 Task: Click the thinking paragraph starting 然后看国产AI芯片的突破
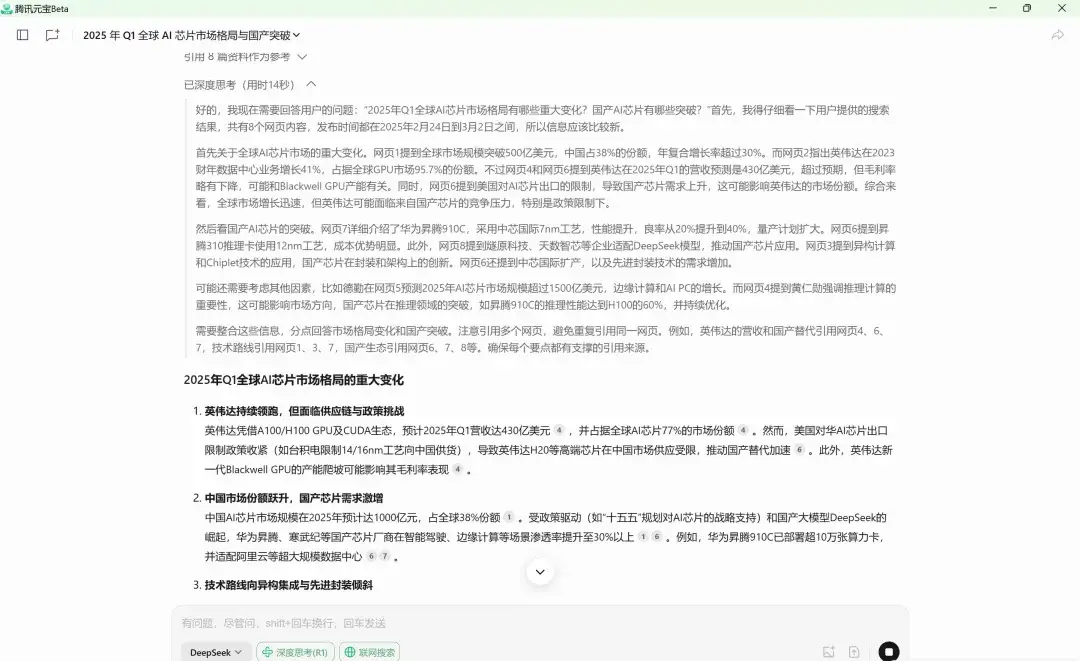(546, 246)
